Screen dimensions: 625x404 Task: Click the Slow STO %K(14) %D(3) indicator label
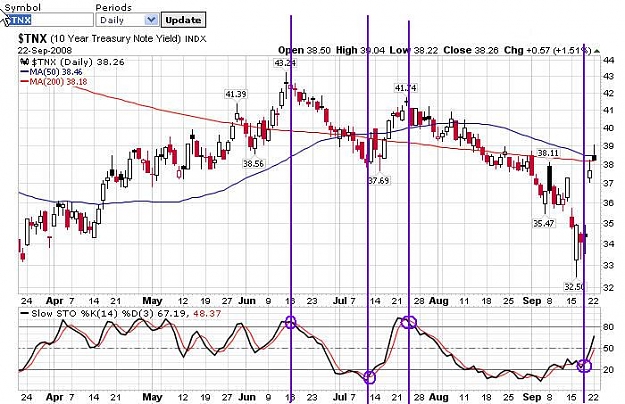93,314
